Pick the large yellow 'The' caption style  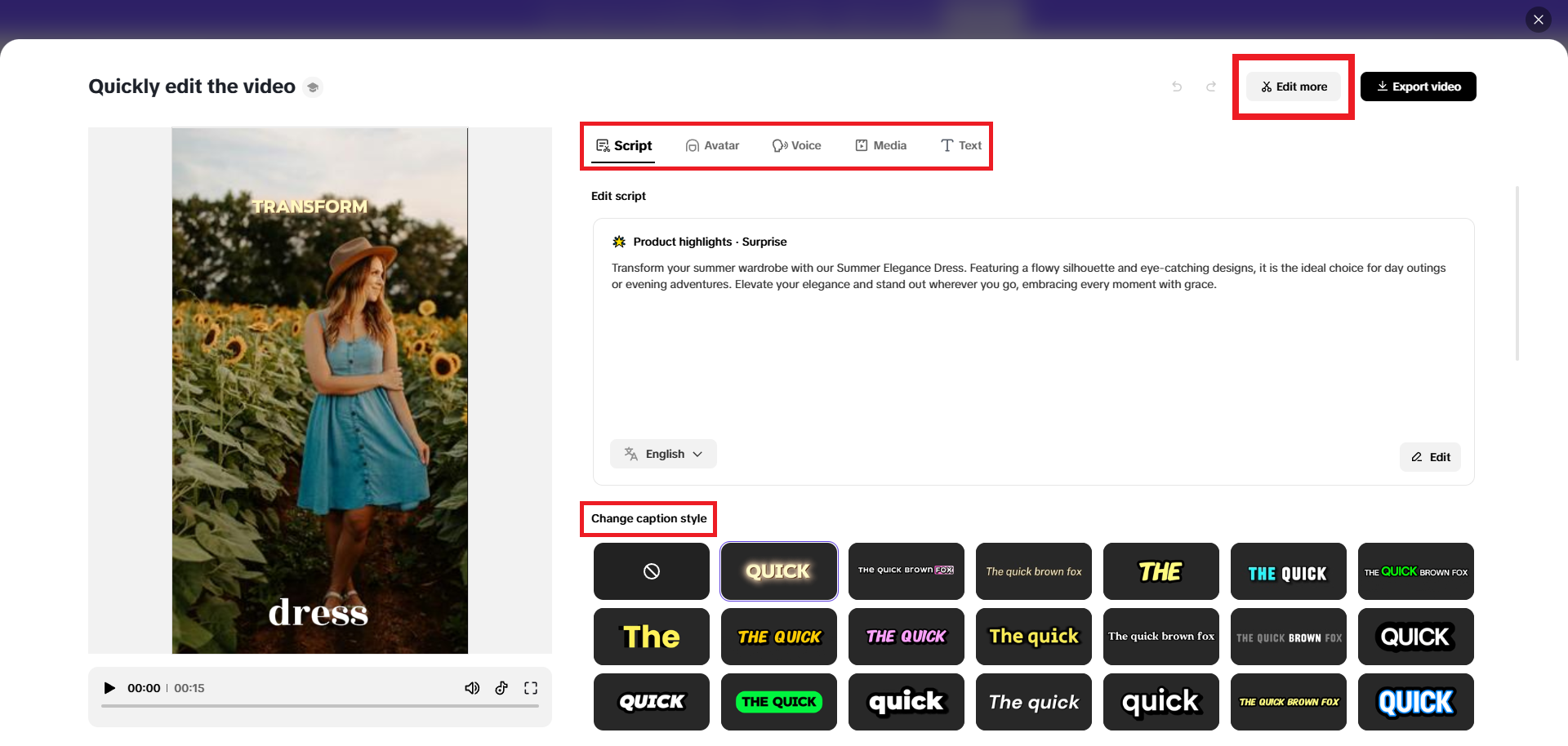coord(652,637)
